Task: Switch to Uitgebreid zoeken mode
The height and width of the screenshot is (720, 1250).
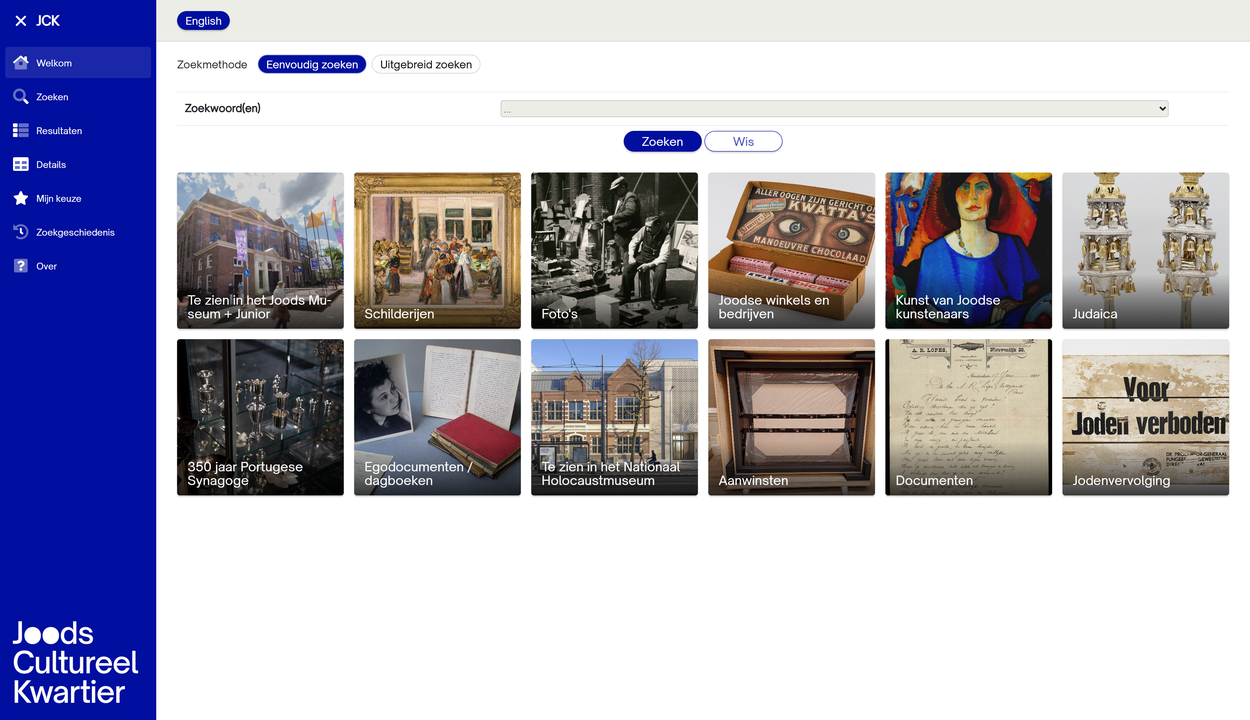Action: point(426,65)
